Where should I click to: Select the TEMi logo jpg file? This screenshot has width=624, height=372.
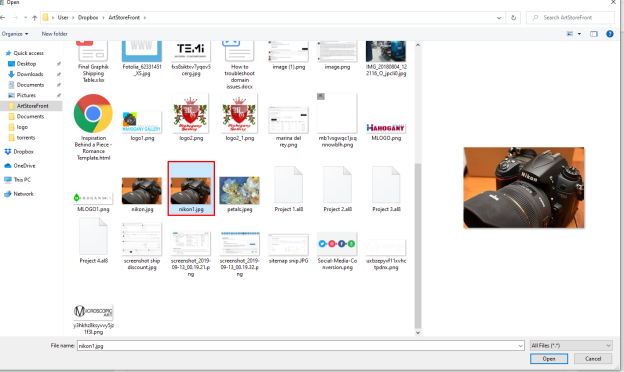click(191, 58)
